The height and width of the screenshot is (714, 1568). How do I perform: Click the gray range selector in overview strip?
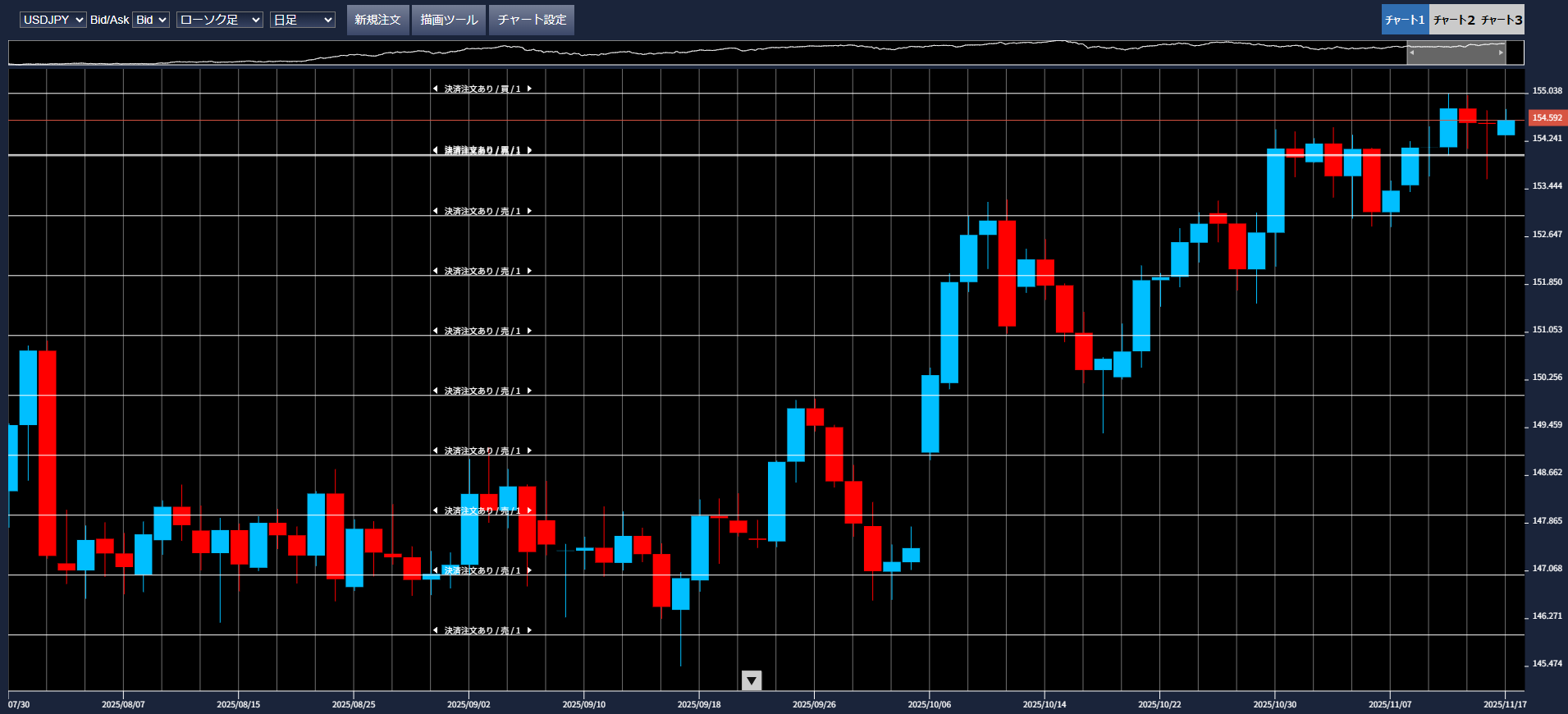pos(1456,53)
